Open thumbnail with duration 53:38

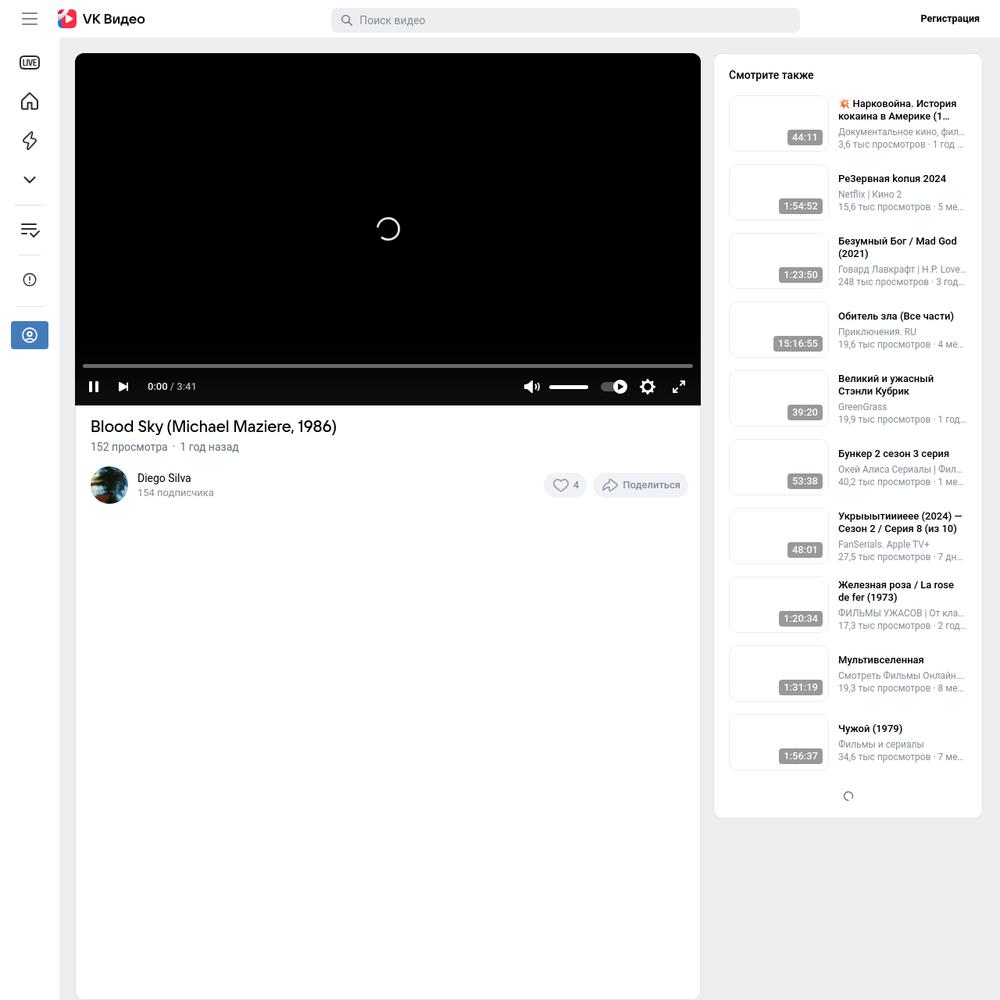click(779, 467)
